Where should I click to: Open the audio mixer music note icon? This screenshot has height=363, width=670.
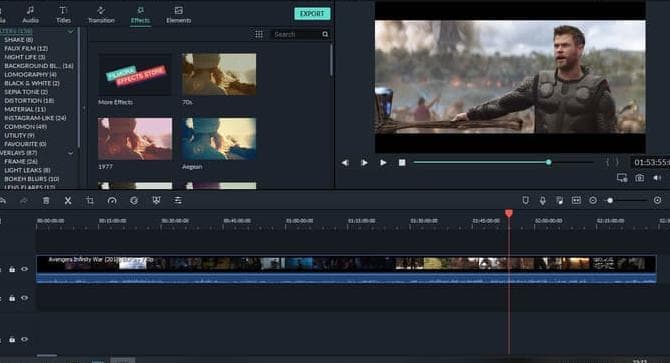click(x=559, y=200)
